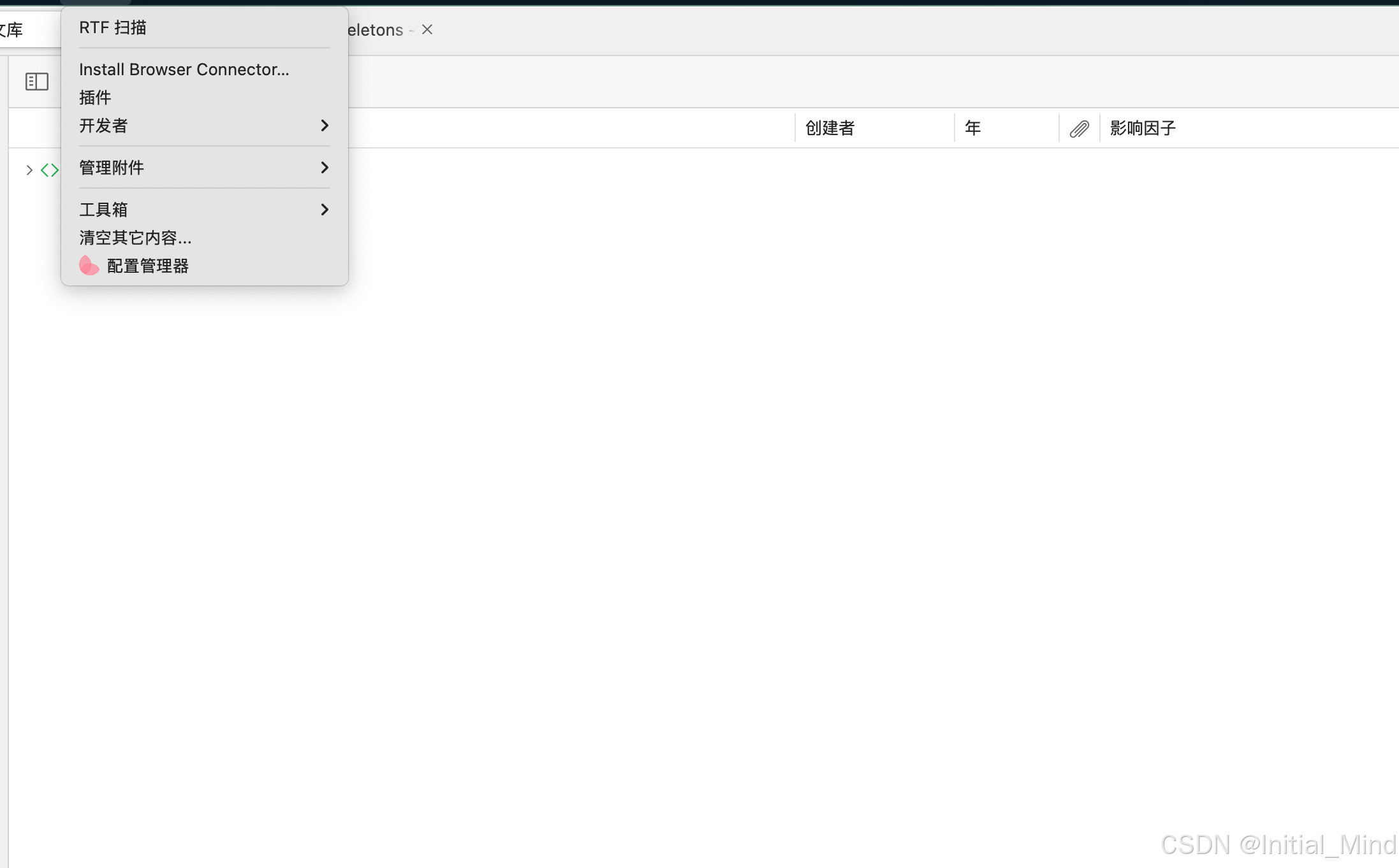
Task: Click the 影响因子 column header
Action: (1143, 128)
